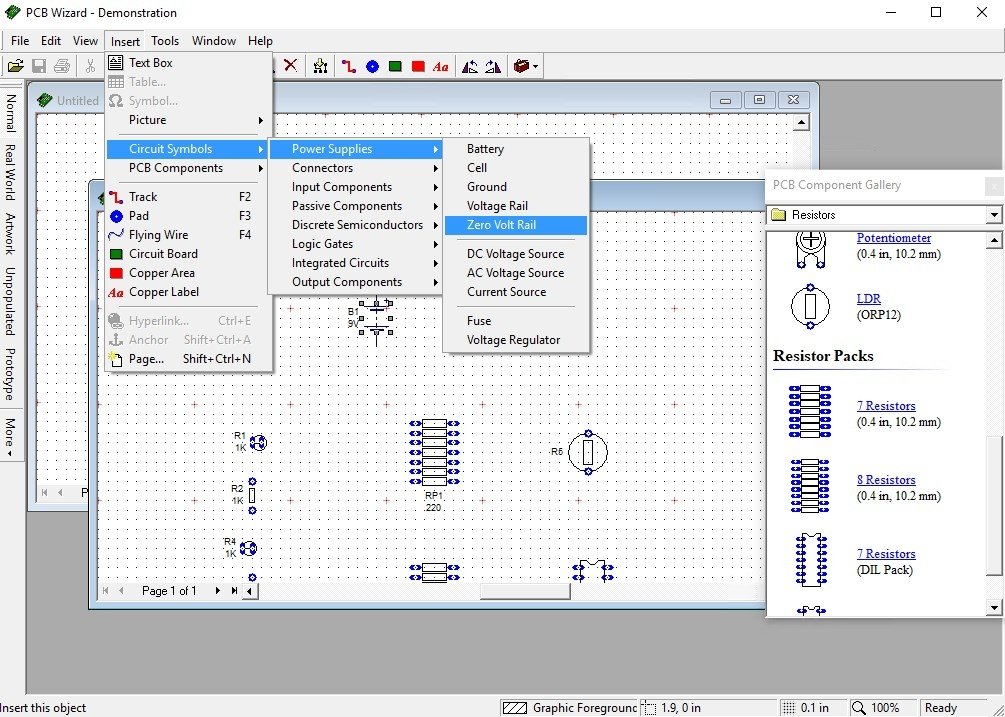This screenshot has height=717, width=1005.
Task: Open the PCB Components submenu
Action: pyautogui.click(x=188, y=168)
